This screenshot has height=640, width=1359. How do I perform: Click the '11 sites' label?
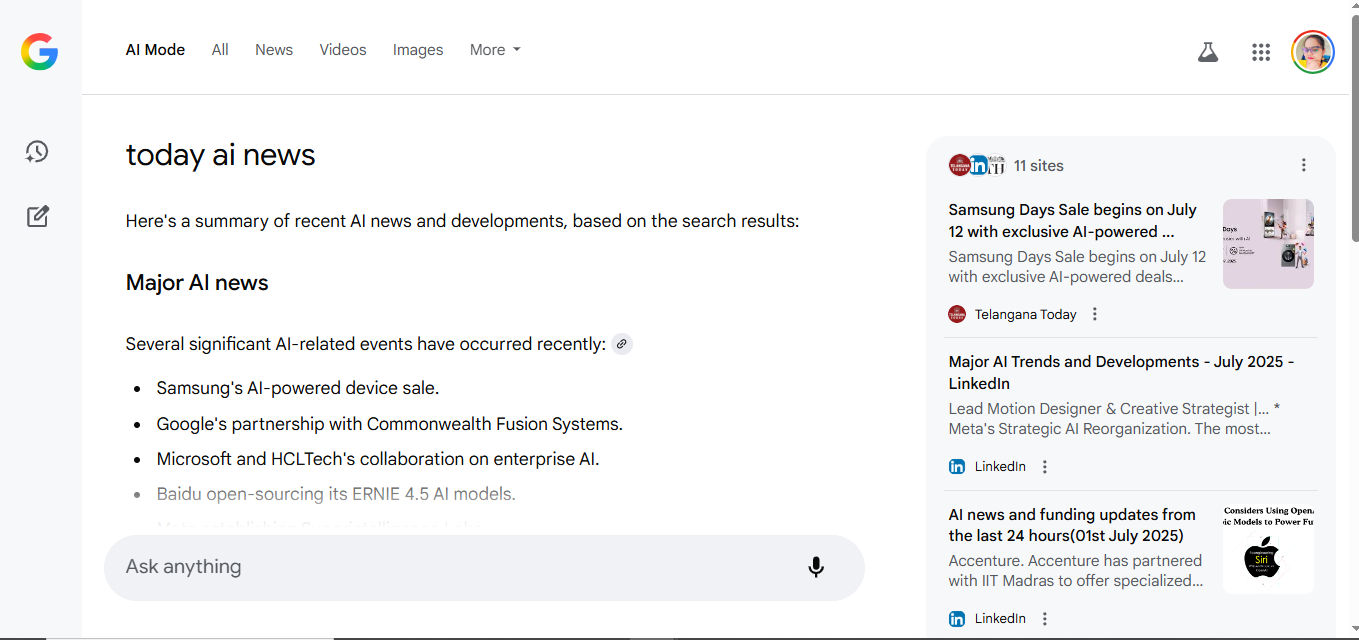click(1039, 166)
